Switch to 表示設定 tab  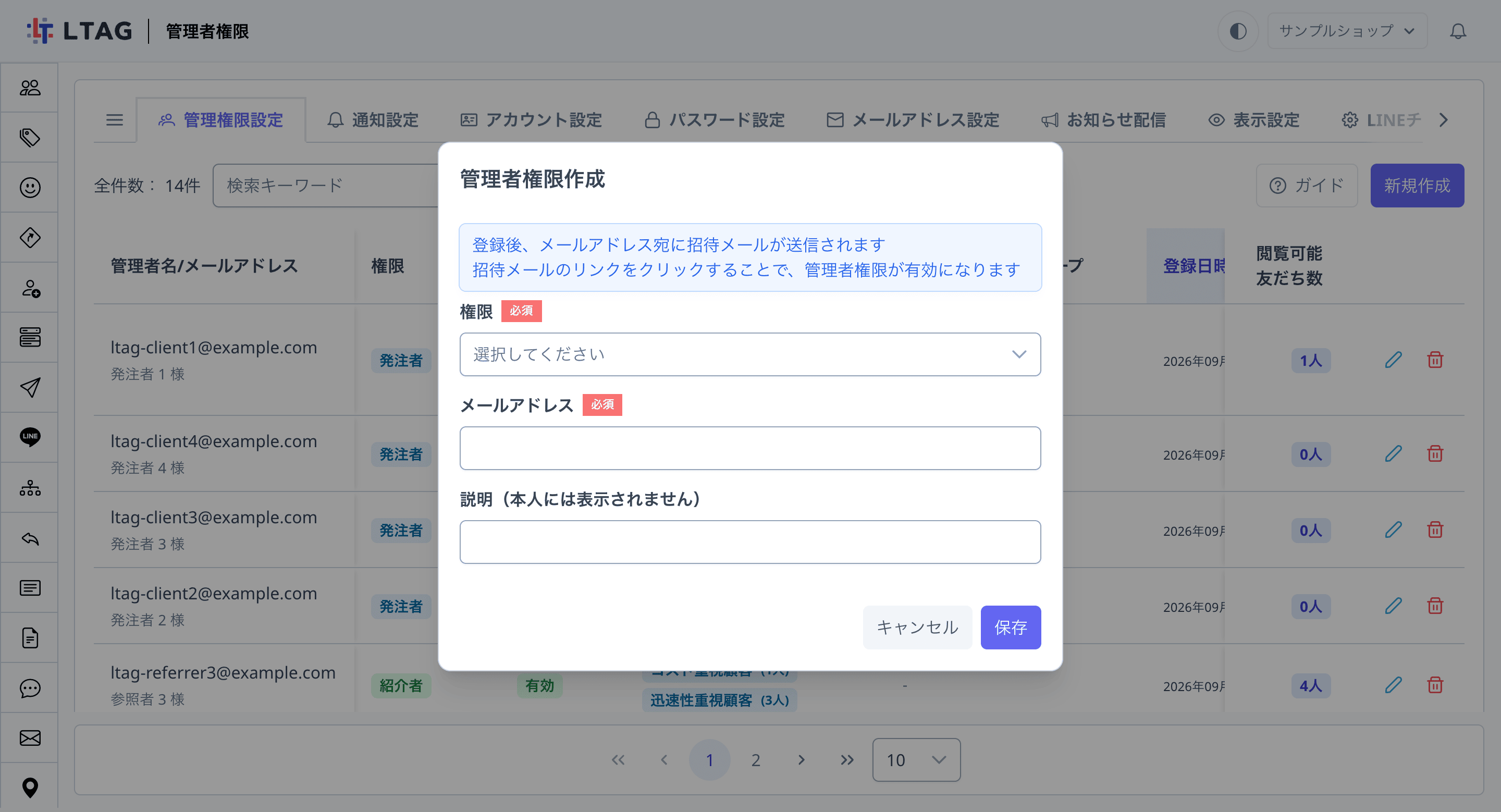tap(1254, 120)
